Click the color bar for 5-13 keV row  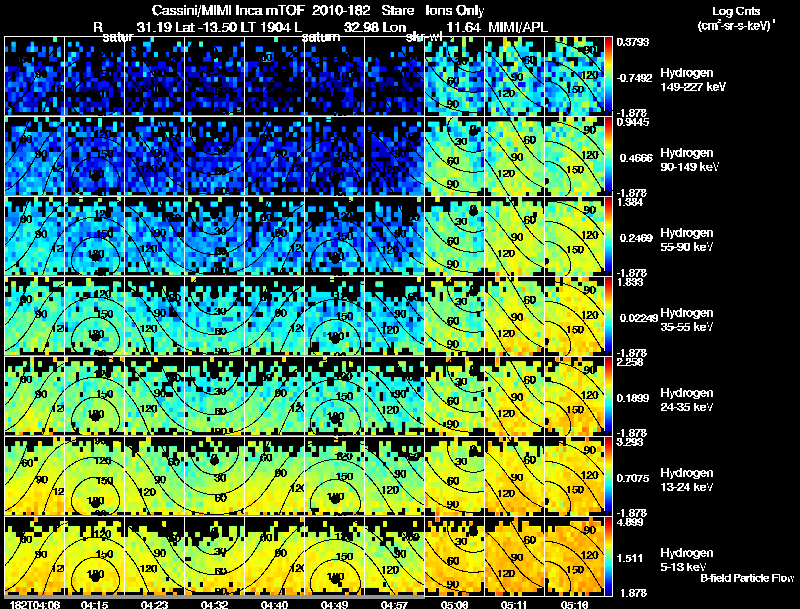tap(608, 556)
